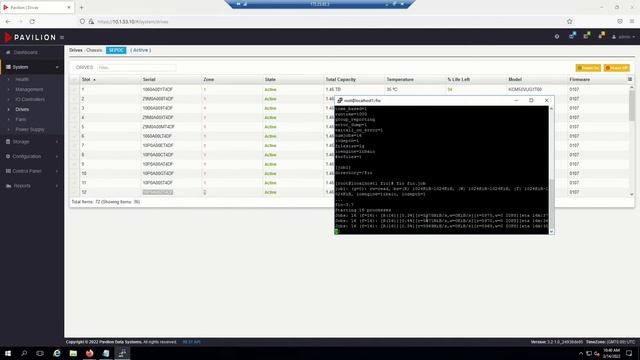Check the box for slot 3
The height and width of the screenshot is (360, 640).
(74, 108)
